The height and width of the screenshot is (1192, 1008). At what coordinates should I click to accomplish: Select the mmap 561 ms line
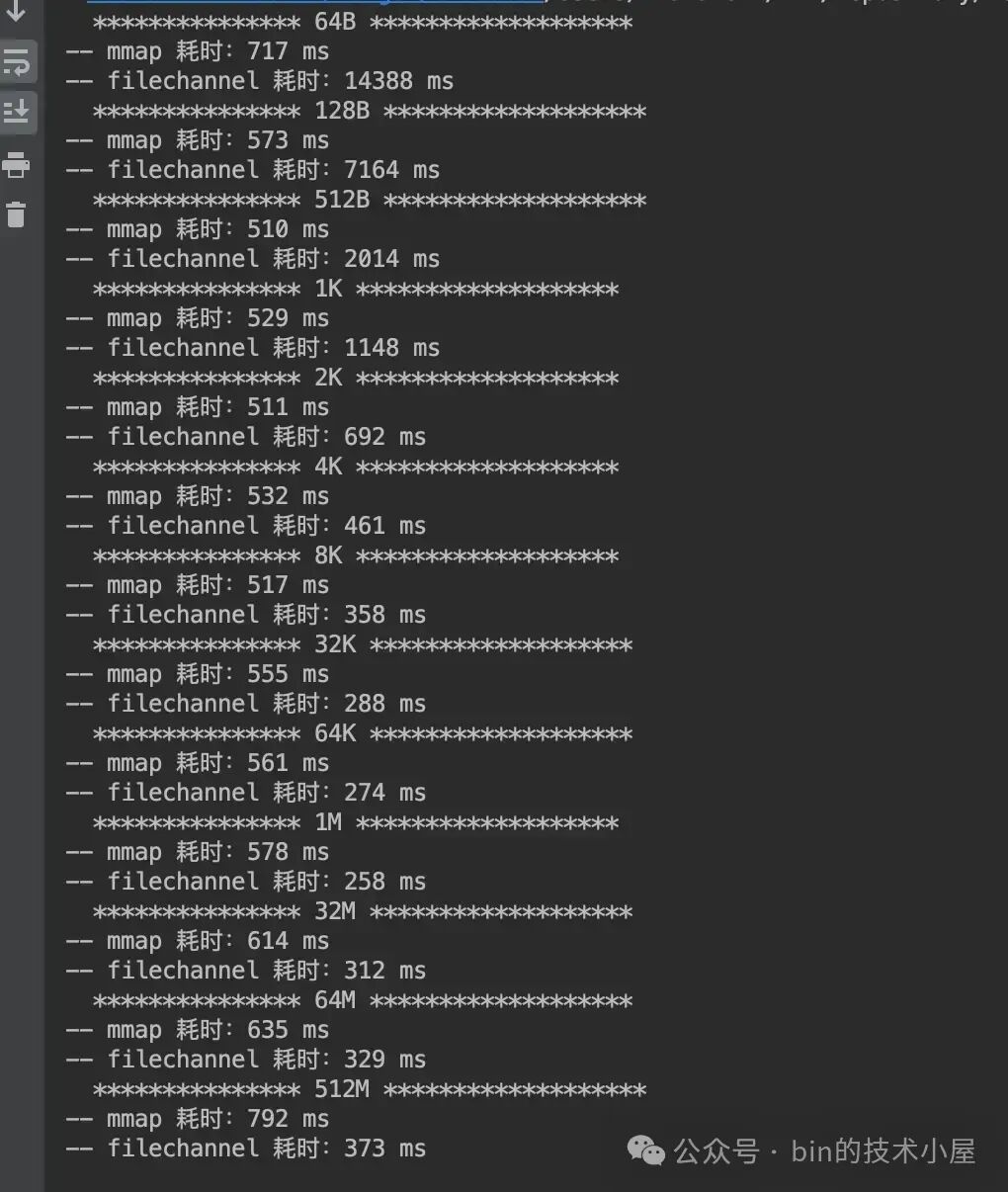(x=197, y=763)
